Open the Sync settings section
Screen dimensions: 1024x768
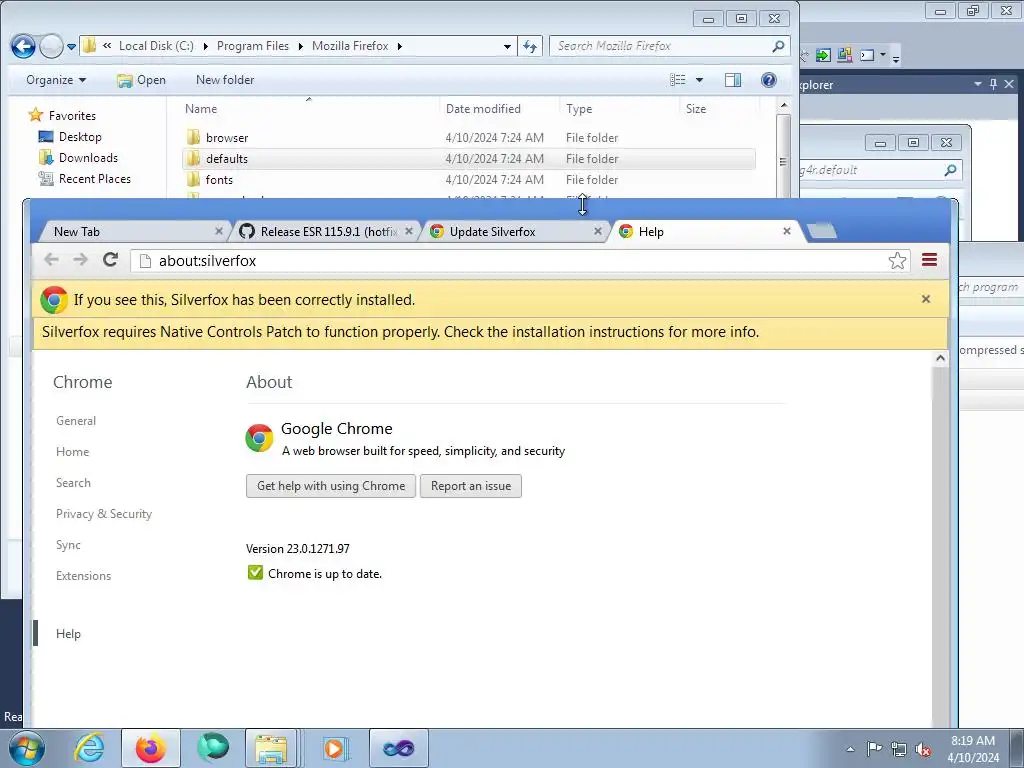(68, 545)
